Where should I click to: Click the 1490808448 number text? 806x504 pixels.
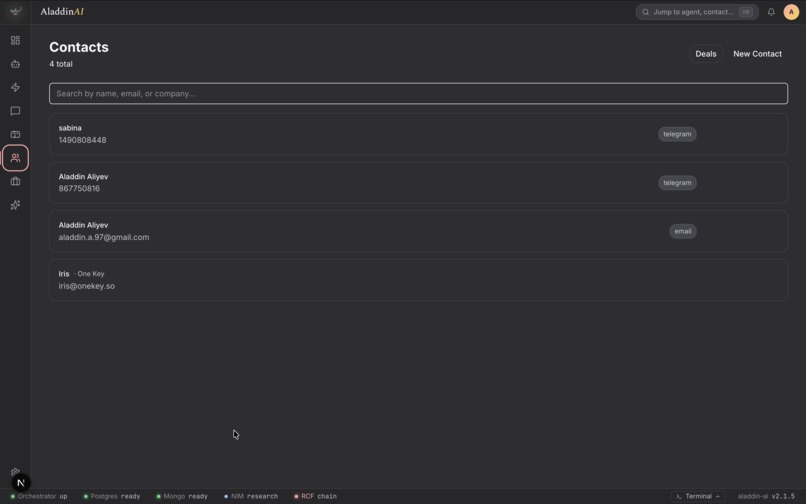click(82, 140)
